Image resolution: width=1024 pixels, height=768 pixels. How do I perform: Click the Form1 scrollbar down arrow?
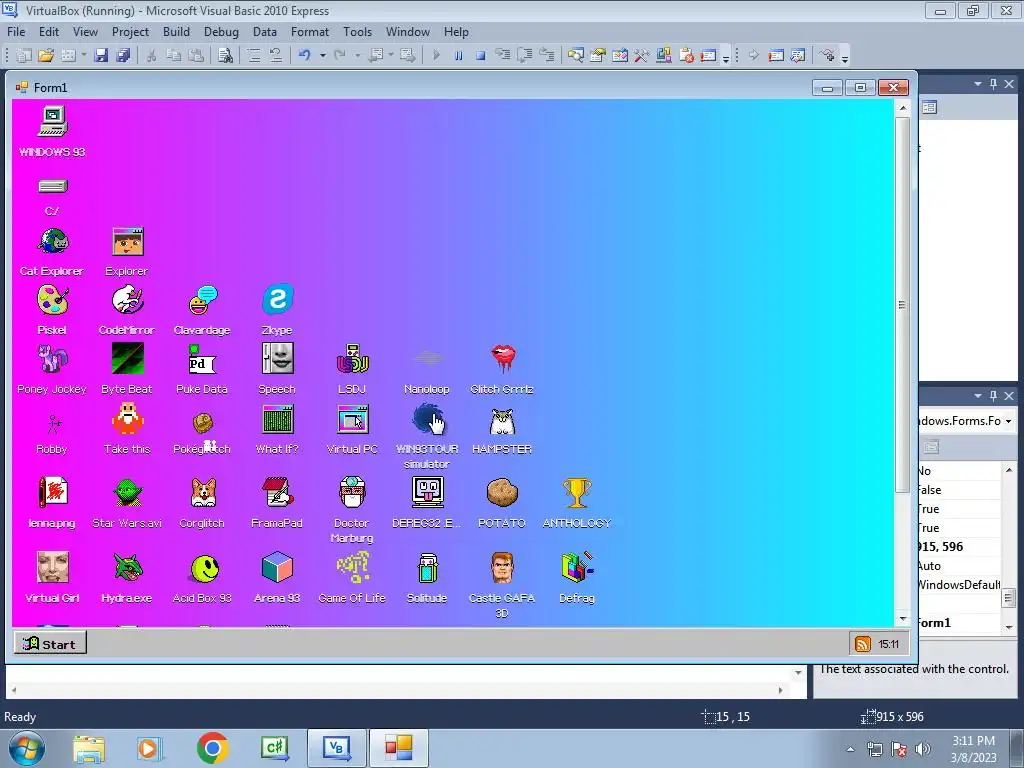[x=903, y=618]
